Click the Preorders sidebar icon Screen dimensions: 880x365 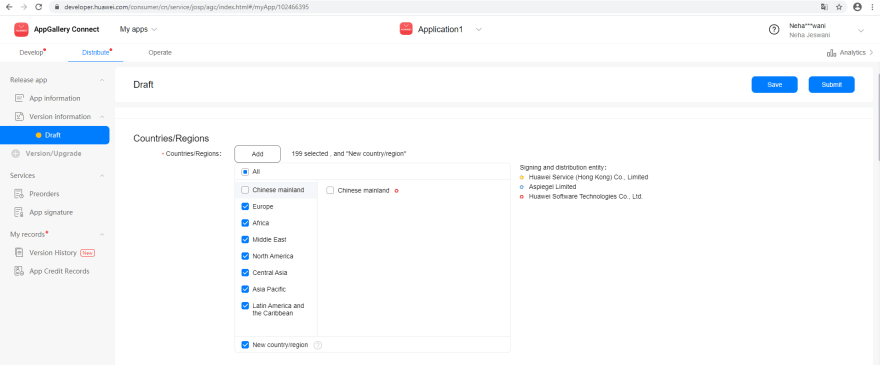coord(19,194)
